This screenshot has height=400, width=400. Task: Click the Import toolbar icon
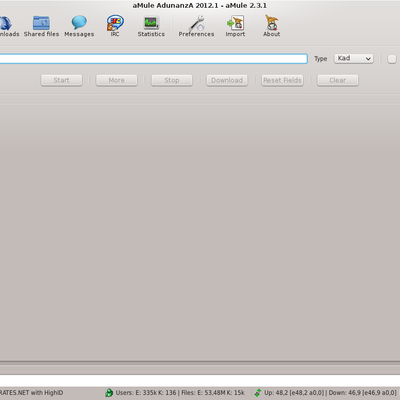tap(235, 26)
